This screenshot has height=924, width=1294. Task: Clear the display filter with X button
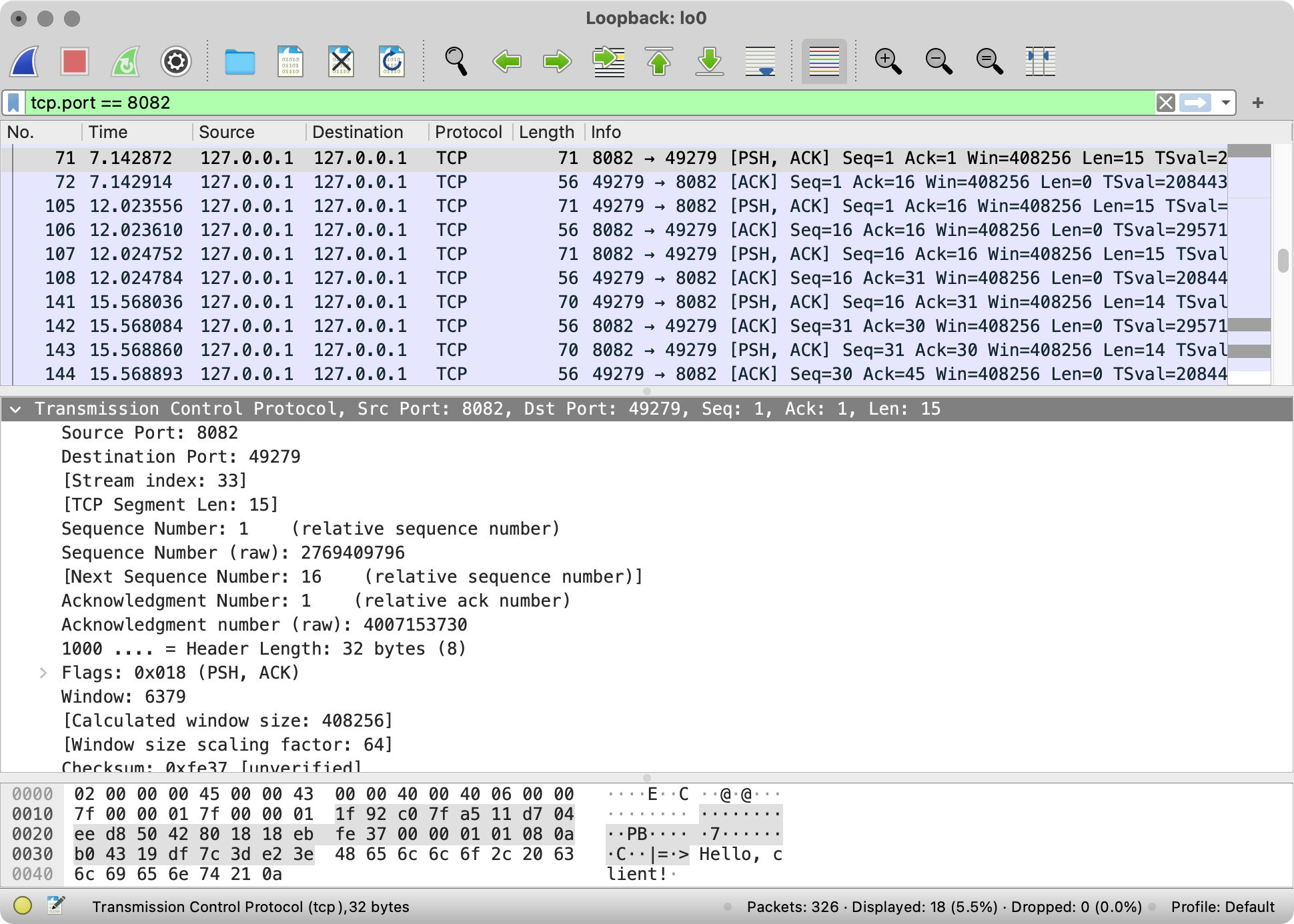tap(1165, 103)
